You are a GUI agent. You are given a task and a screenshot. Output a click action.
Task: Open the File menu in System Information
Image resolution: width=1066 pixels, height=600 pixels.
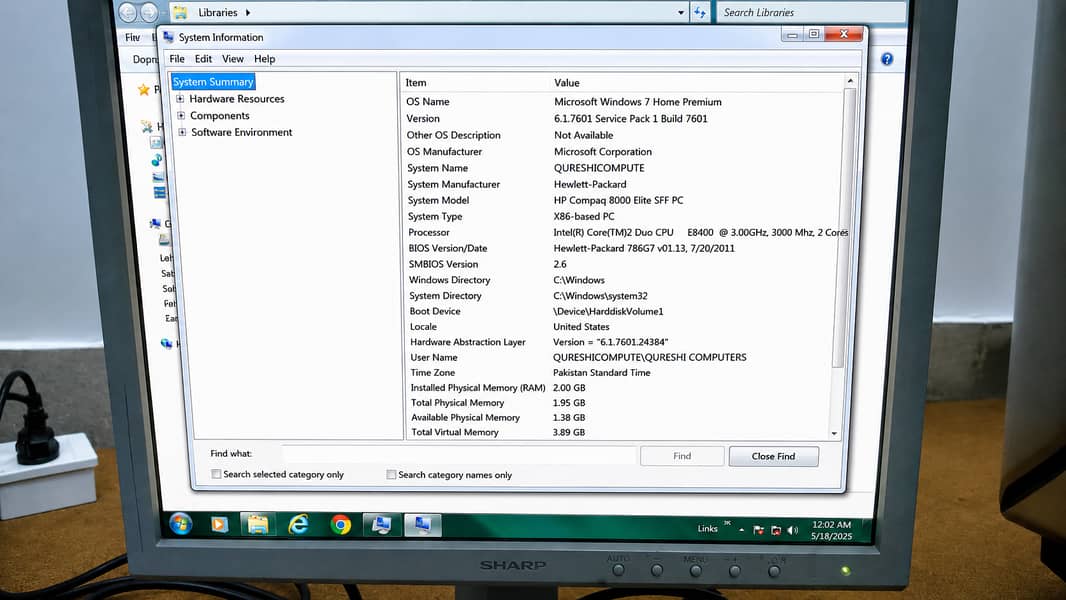point(177,59)
